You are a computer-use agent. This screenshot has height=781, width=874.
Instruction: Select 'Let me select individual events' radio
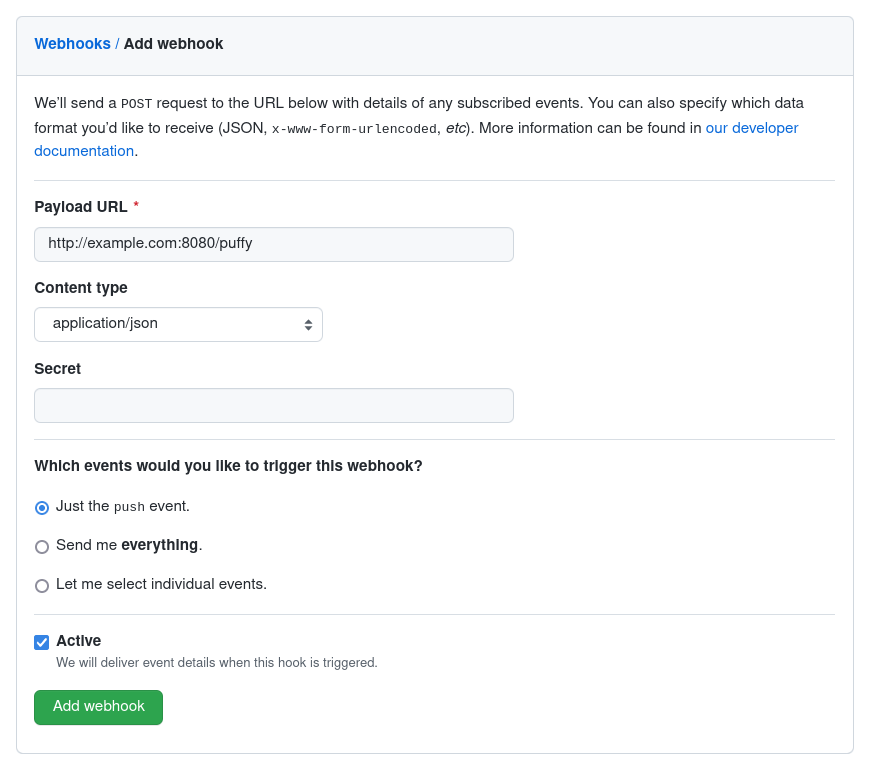[42, 585]
